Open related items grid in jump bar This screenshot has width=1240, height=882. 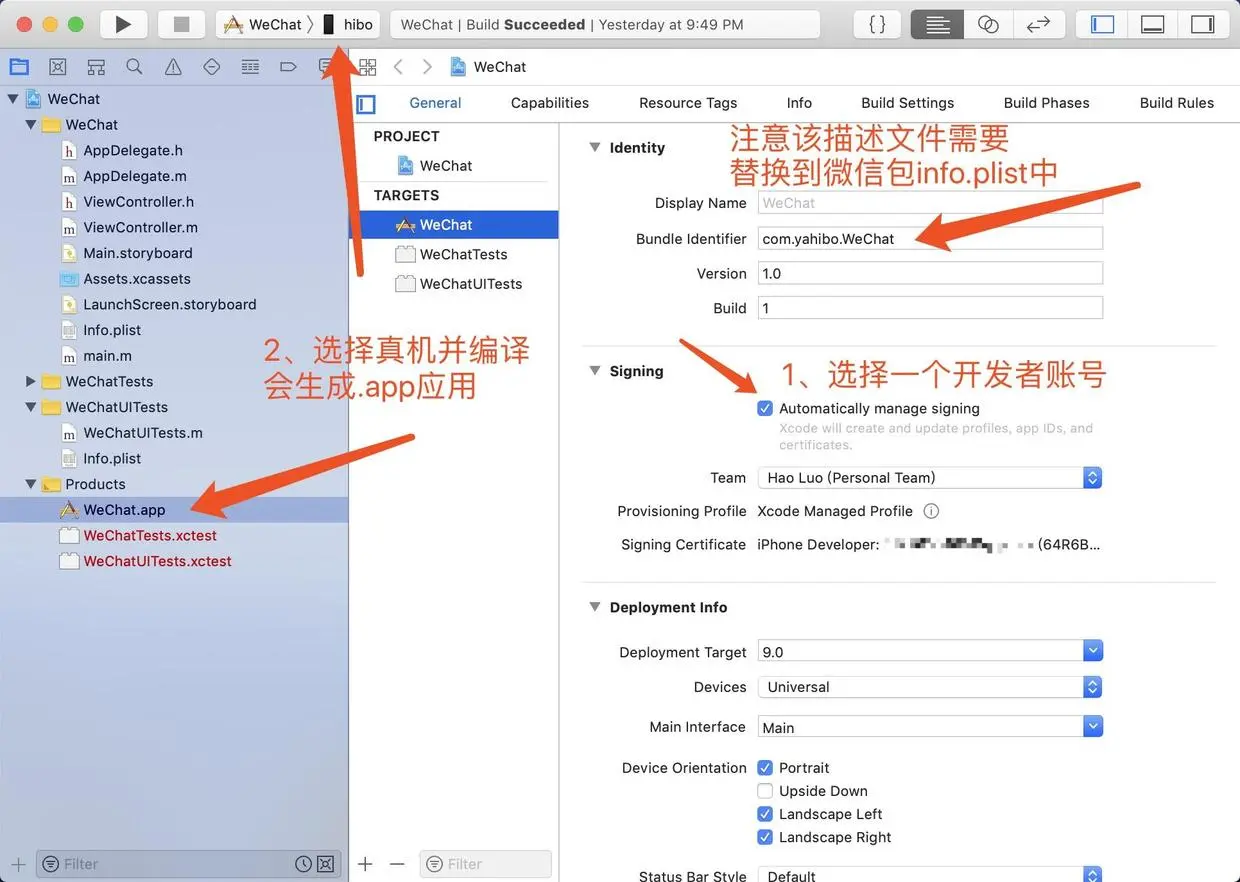pyautogui.click(x=368, y=67)
